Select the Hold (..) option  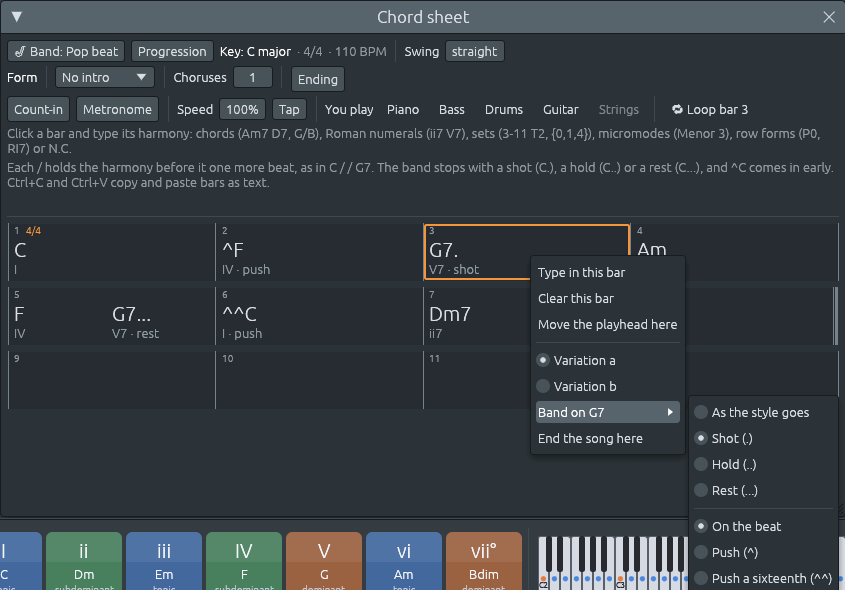pos(764,464)
